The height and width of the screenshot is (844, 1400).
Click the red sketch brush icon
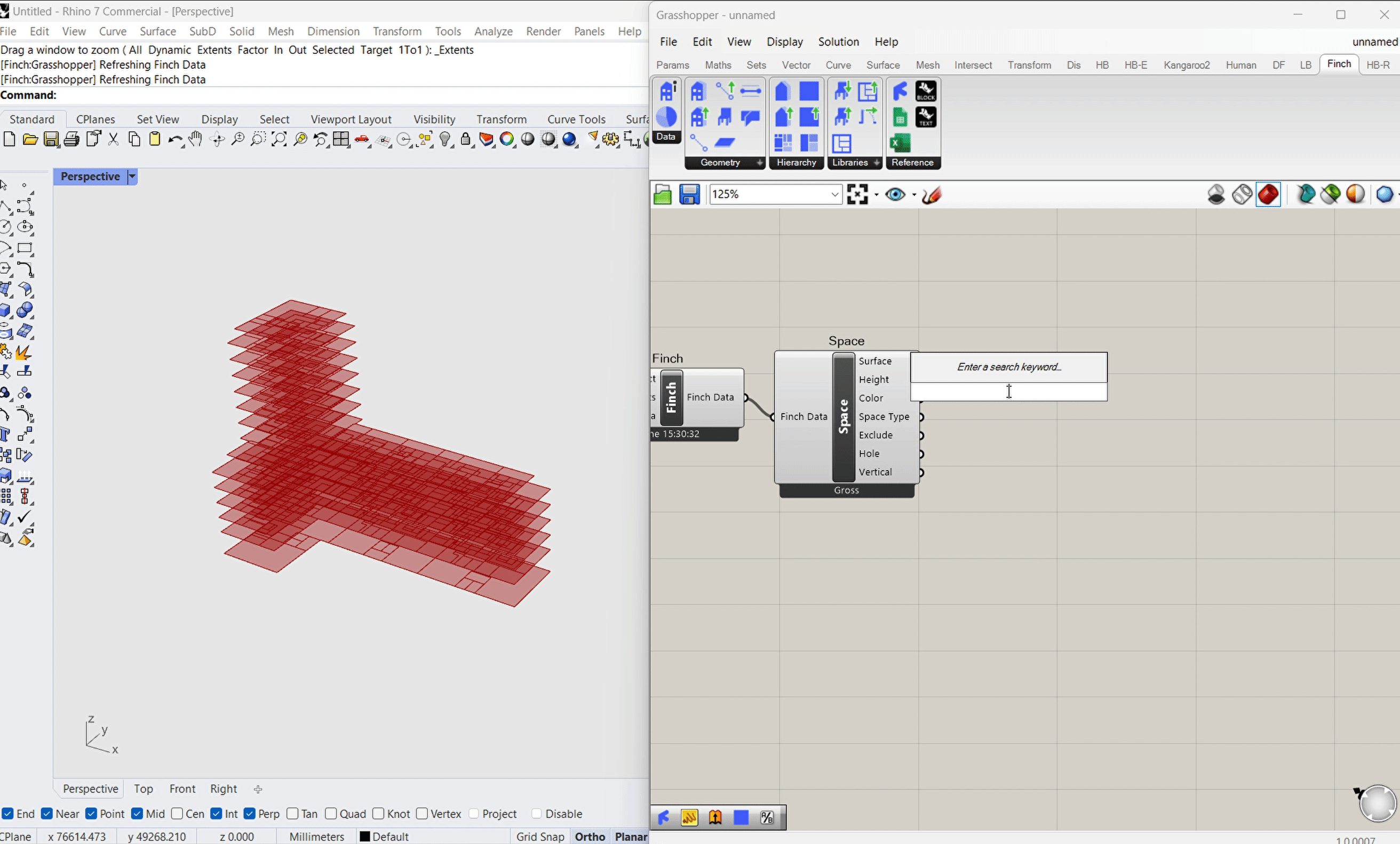point(932,195)
